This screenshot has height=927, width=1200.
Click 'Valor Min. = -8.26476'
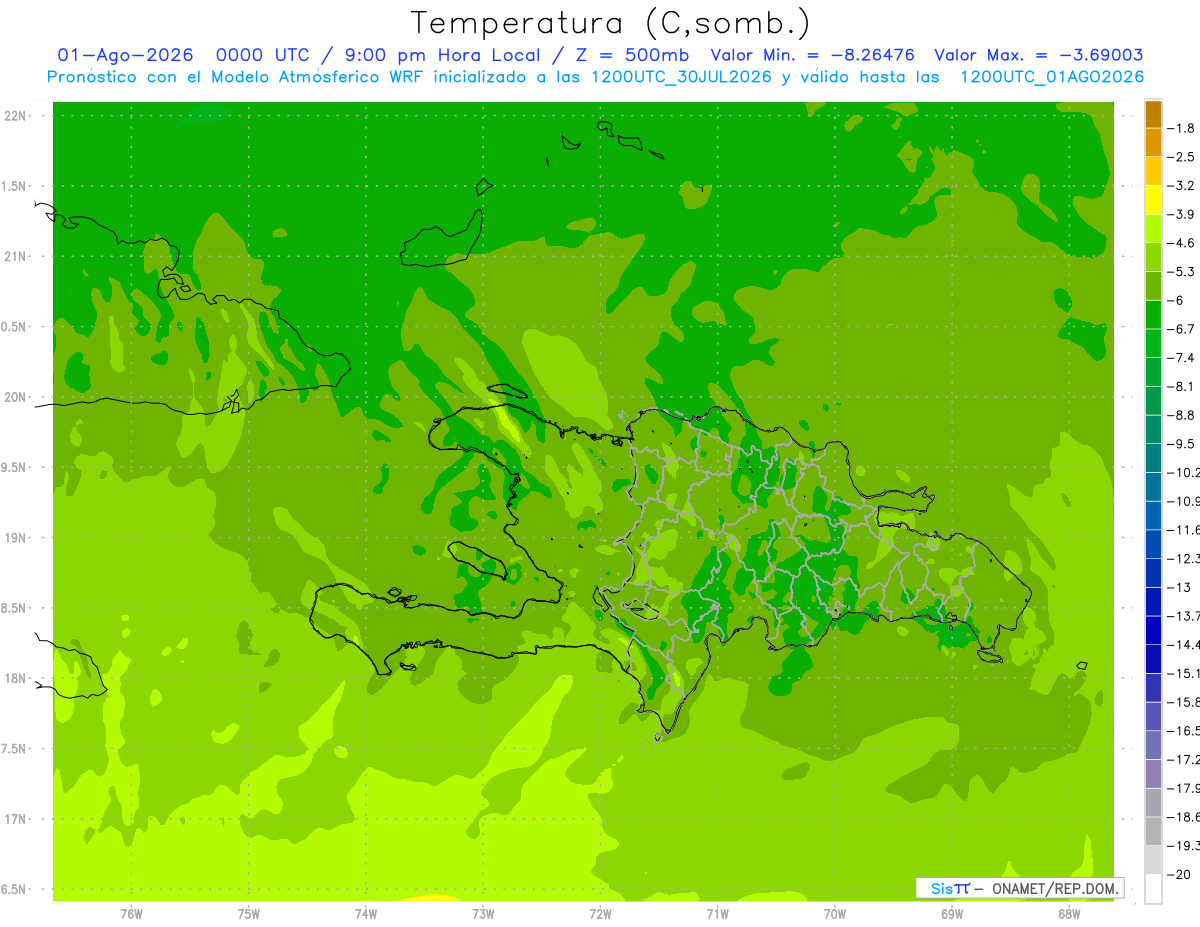(814, 55)
